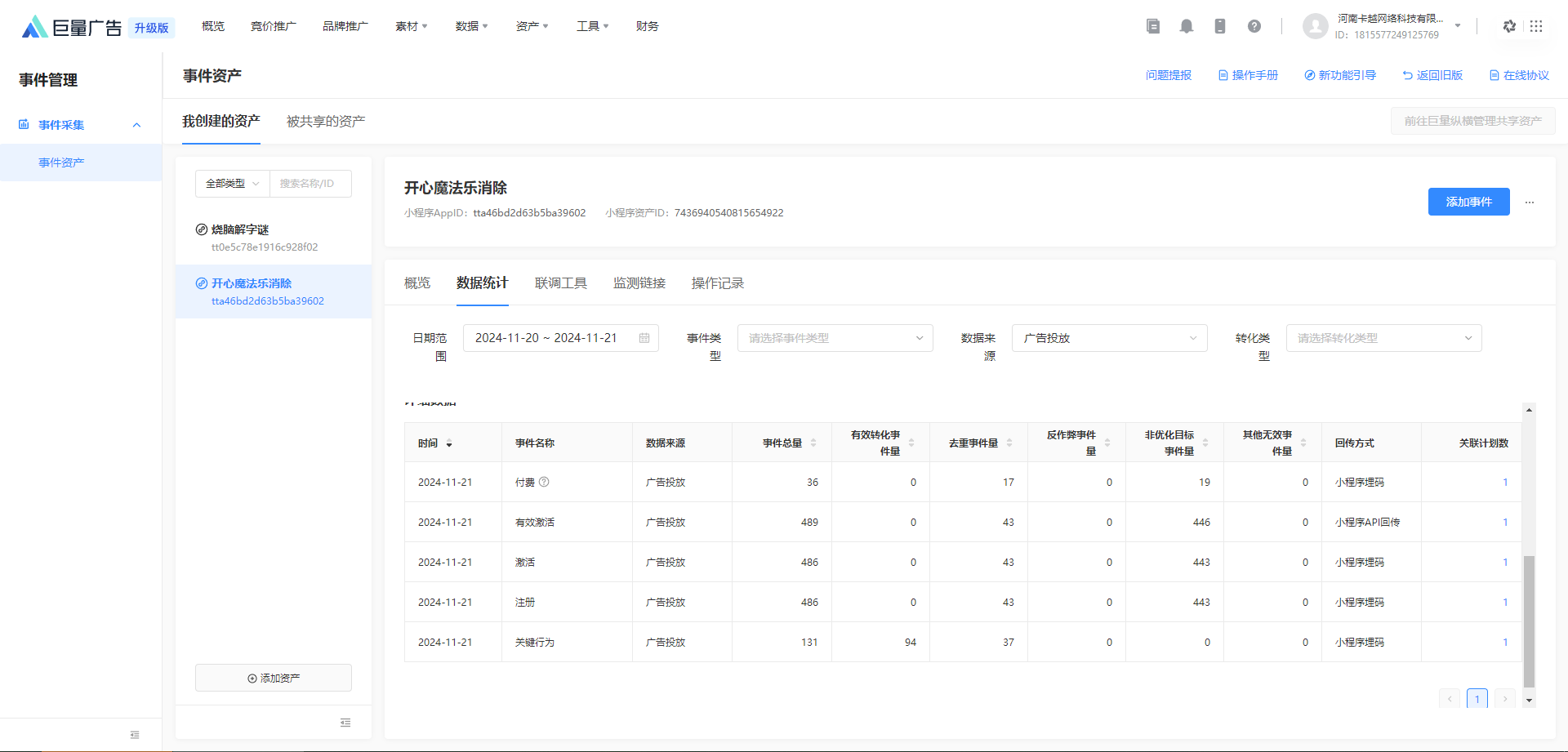Image resolution: width=1568 pixels, height=752 pixels.
Task: Open 数据 dropdown menu
Action: pos(472,26)
